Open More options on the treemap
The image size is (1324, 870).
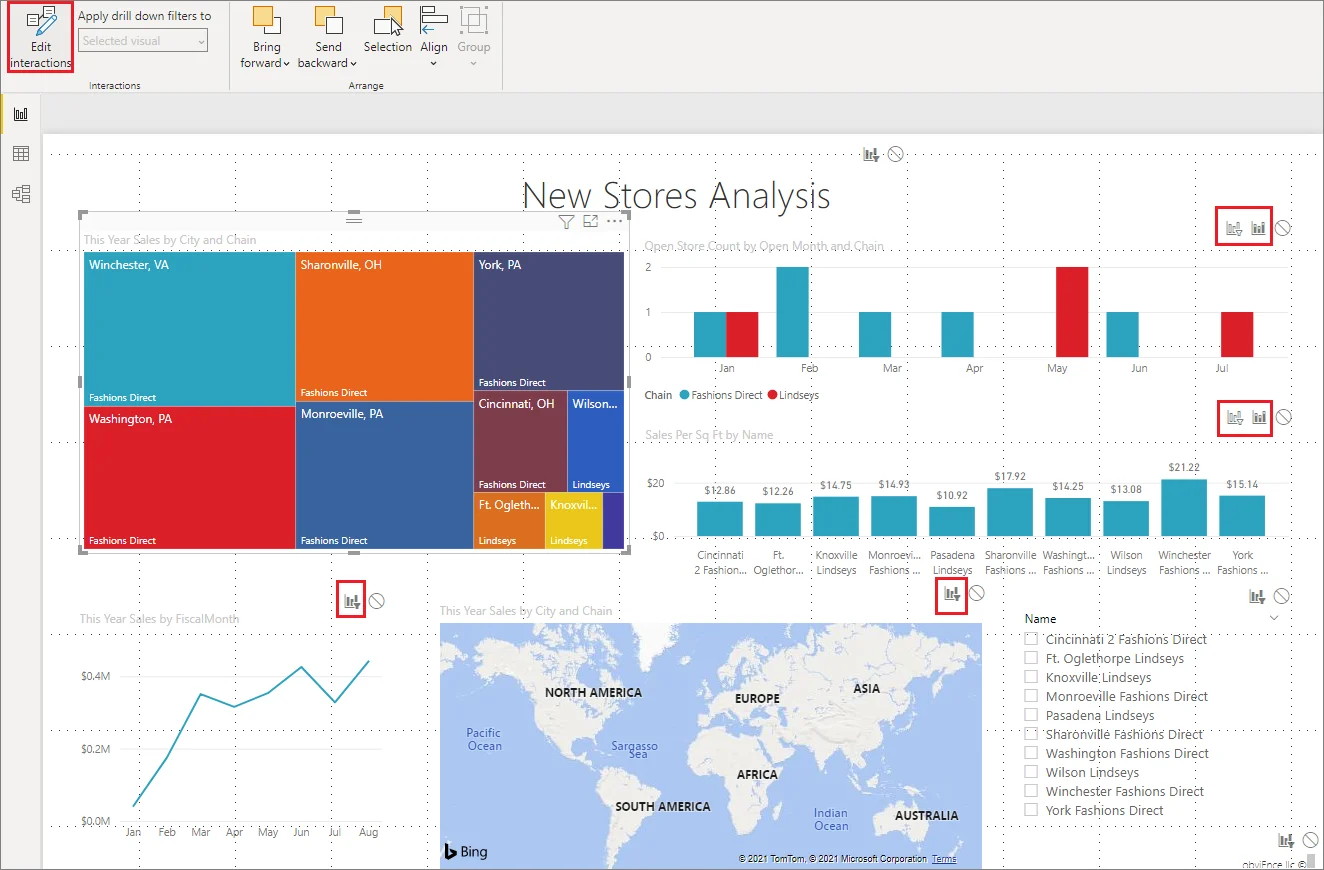coord(614,222)
